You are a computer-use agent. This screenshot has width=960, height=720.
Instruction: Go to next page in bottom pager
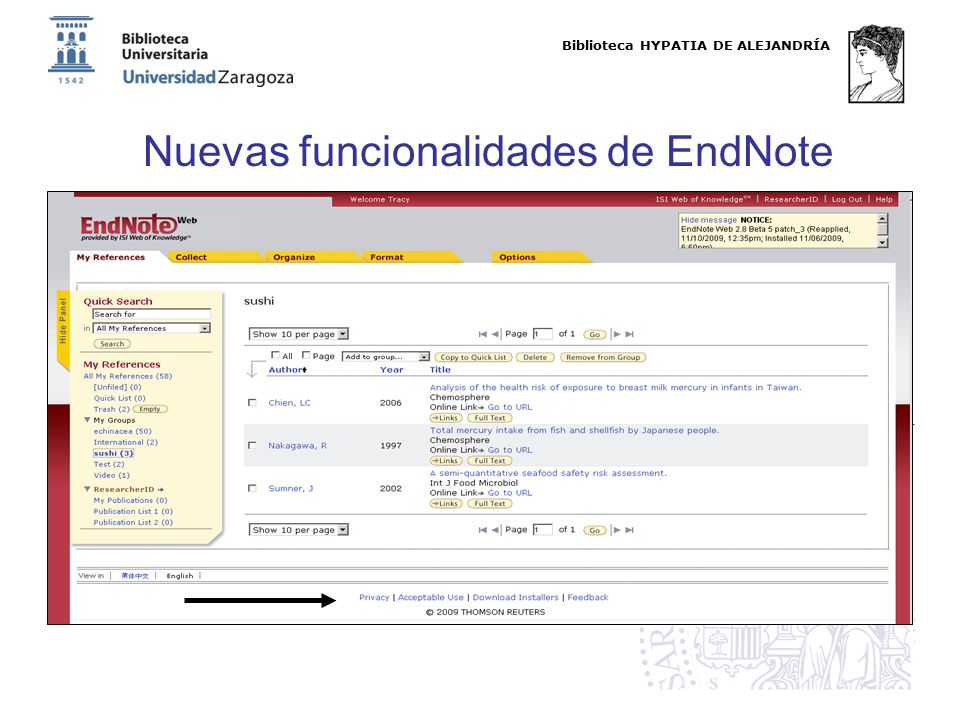[x=617, y=530]
